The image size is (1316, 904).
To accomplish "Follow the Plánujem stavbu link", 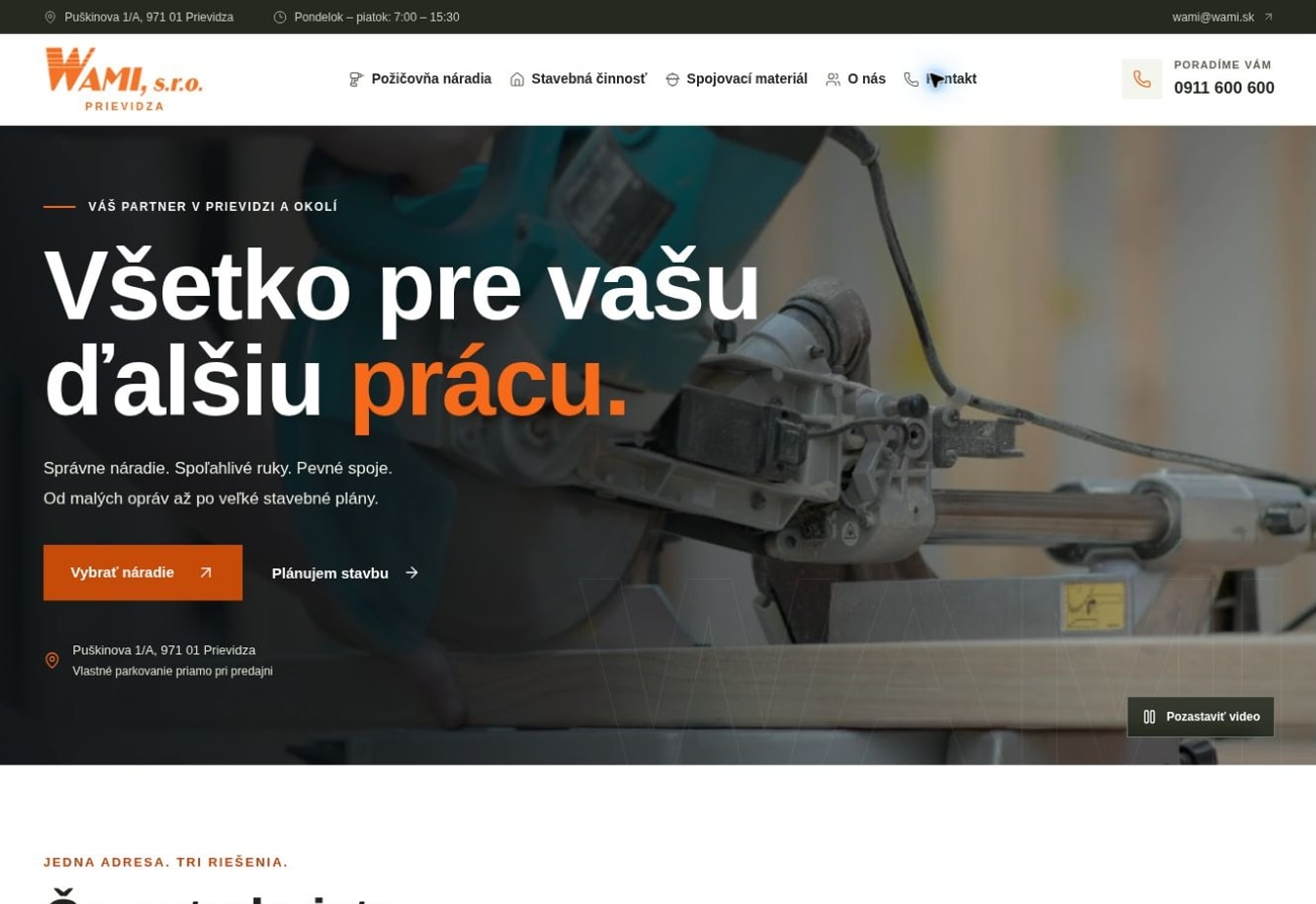I will [346, 573].
